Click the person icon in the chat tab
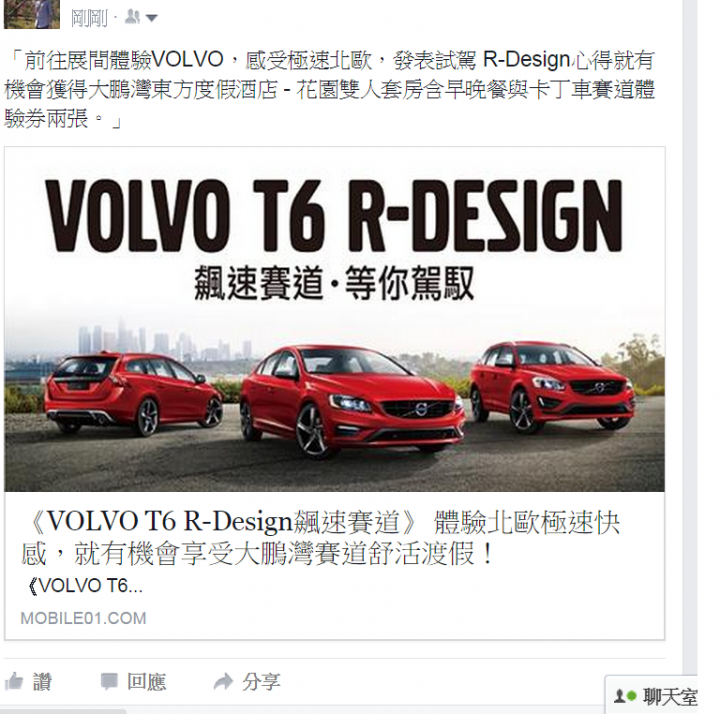The height and width of the screenshot is (714, 720). click(x=619, y=697)
